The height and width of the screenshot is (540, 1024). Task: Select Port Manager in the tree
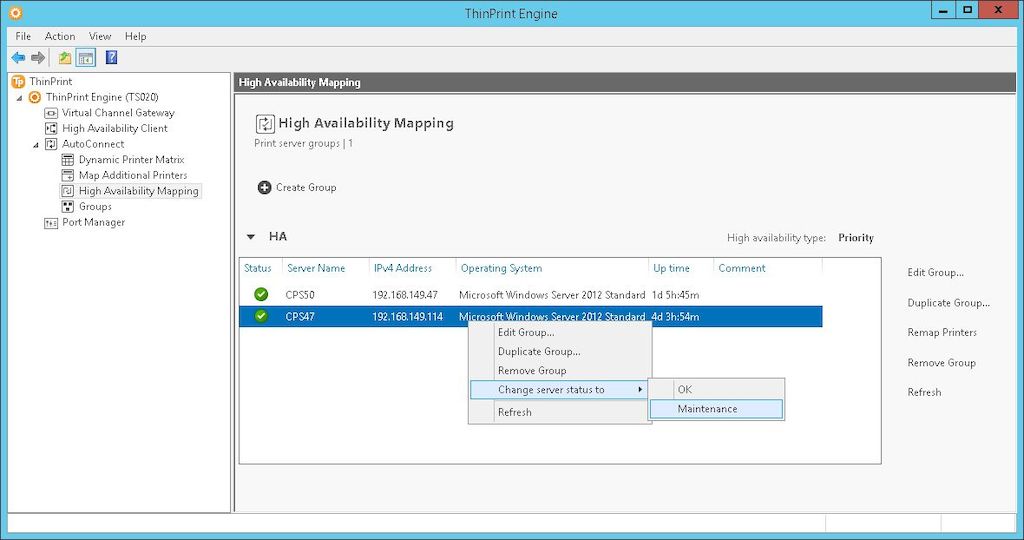(93, 223)
